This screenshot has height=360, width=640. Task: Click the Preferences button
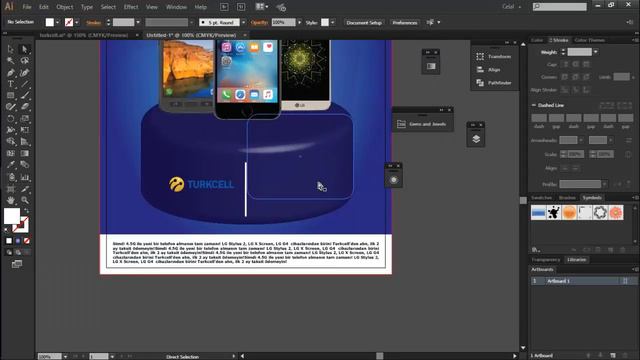[x=405, y=22]
